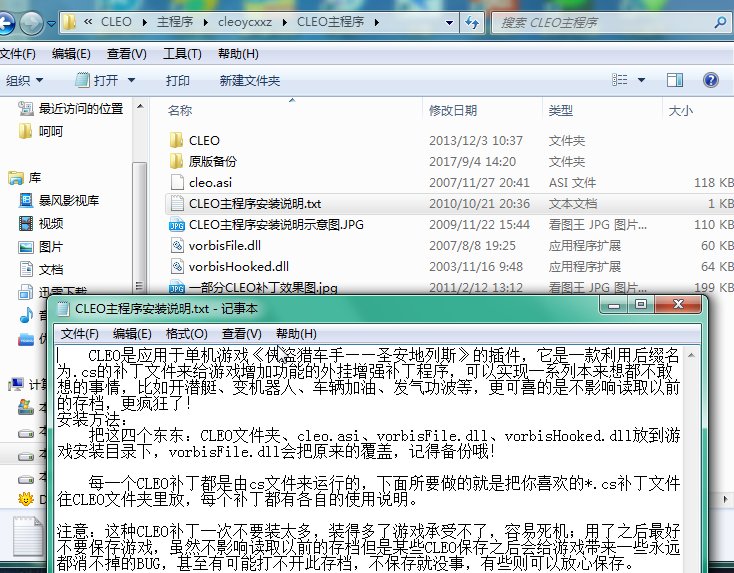The image size is (734, 573).
Task: Click the large text file icon in details pane
Action: click(29, 535)
